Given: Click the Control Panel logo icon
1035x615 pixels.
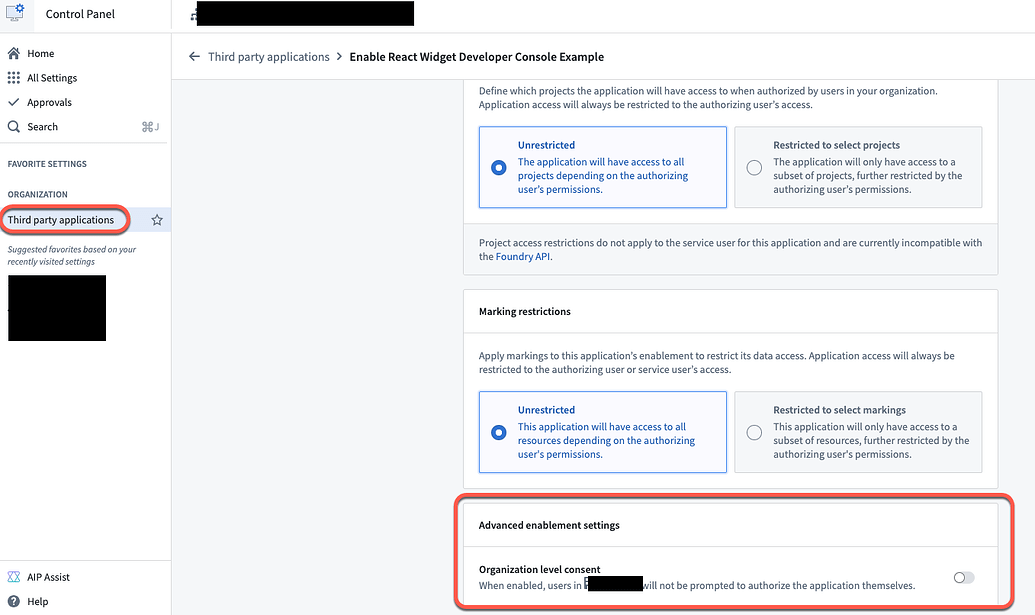Looking at the screenshot, I should pos(14,14).
